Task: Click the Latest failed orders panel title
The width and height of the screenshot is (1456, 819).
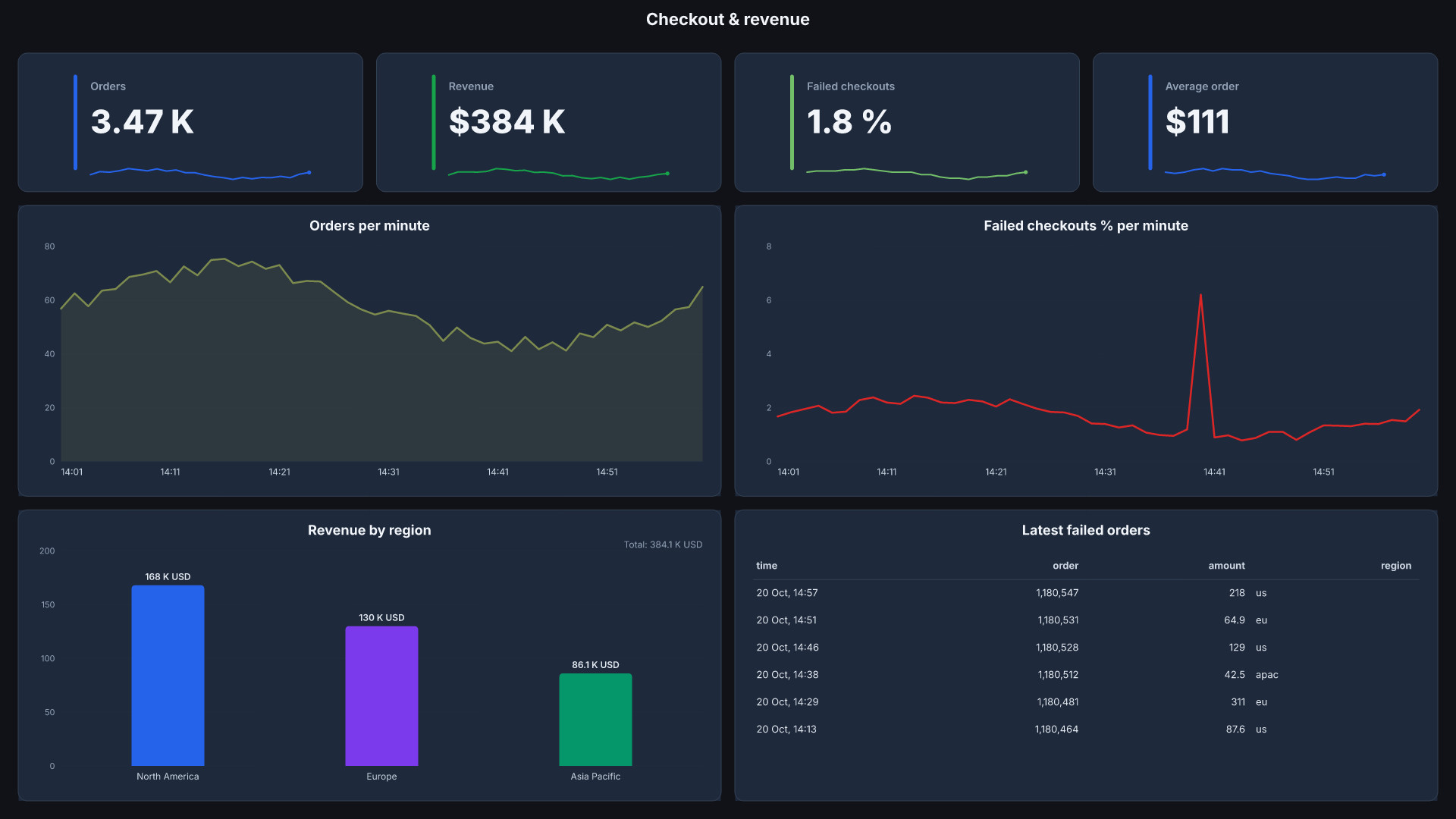Action: [x=1086, y=530]
